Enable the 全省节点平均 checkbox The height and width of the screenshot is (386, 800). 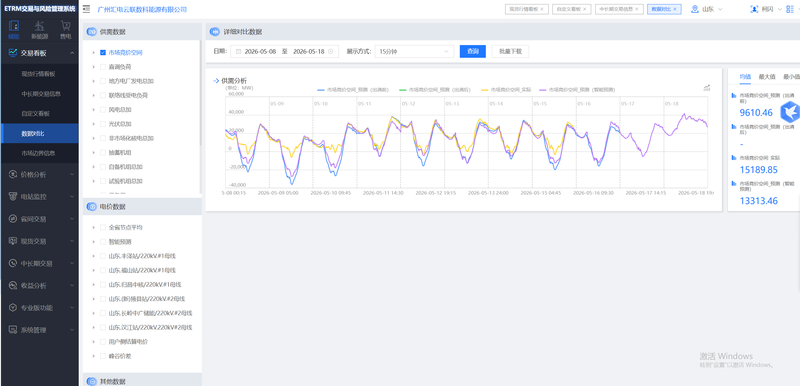pyautogui.click(x=103, y=227)
